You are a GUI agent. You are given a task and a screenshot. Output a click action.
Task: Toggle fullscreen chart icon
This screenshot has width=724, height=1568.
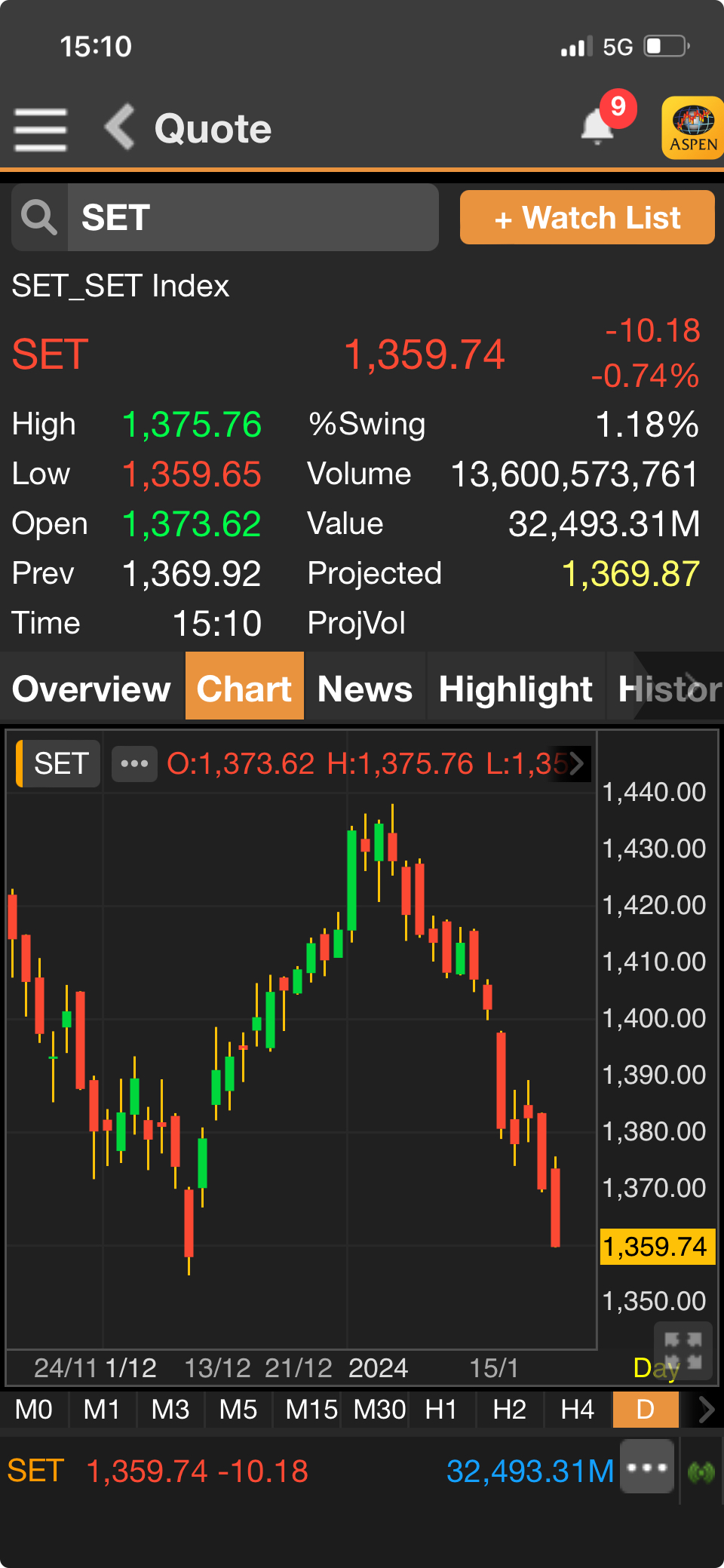tap(683, 1351)
